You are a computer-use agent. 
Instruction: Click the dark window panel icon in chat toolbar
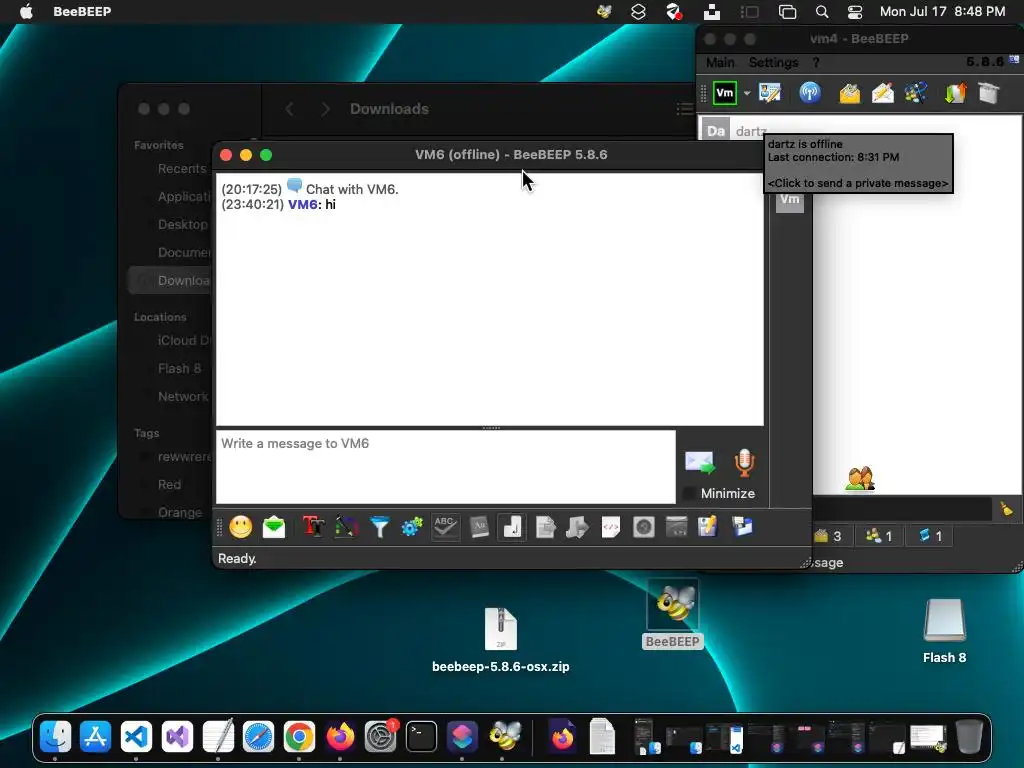point(677,527)
